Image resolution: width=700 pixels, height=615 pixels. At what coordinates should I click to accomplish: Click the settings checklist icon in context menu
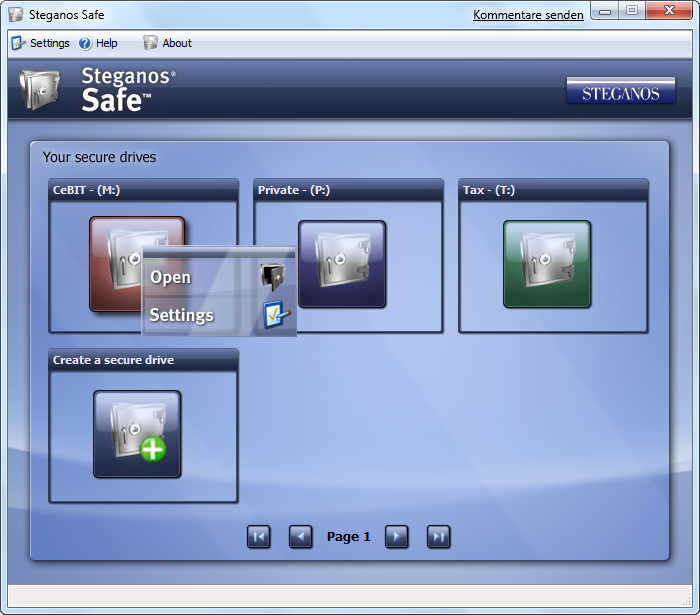pos(277,315)
